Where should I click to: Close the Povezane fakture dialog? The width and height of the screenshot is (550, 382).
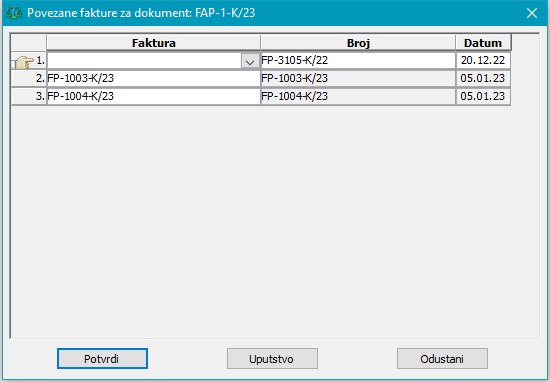[x=532, y=13]
